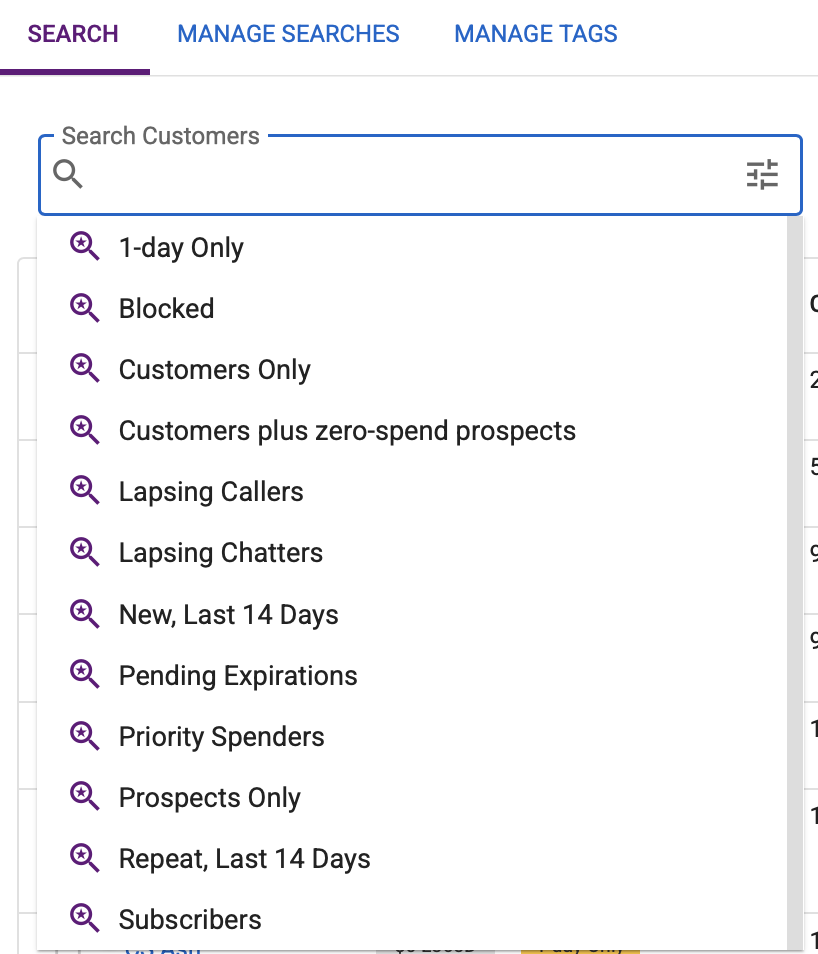
Task: Choose the Blocked saved search
Action: 412,308
